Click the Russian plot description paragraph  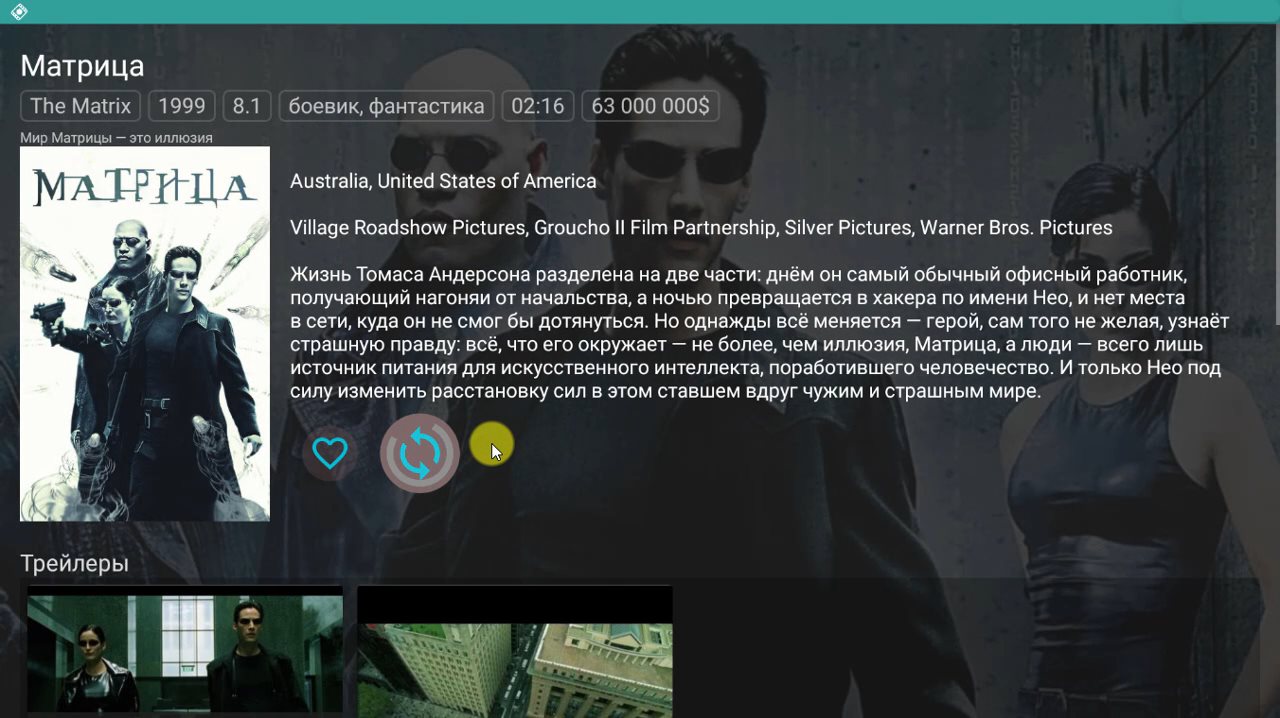759,333
